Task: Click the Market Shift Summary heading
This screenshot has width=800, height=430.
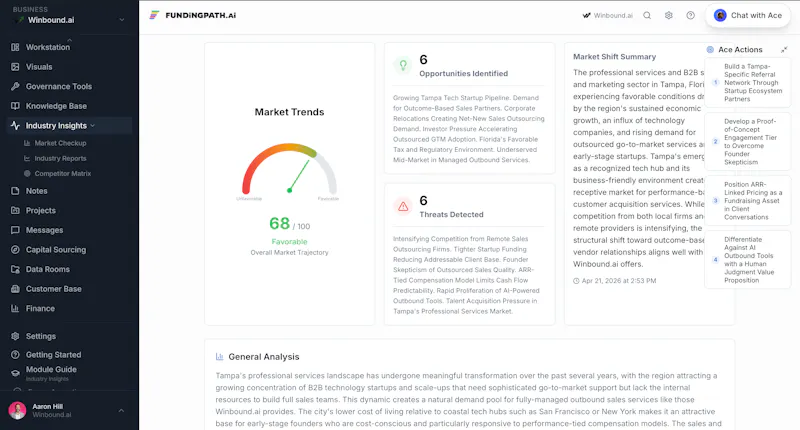Action: (x=614, y=57)
